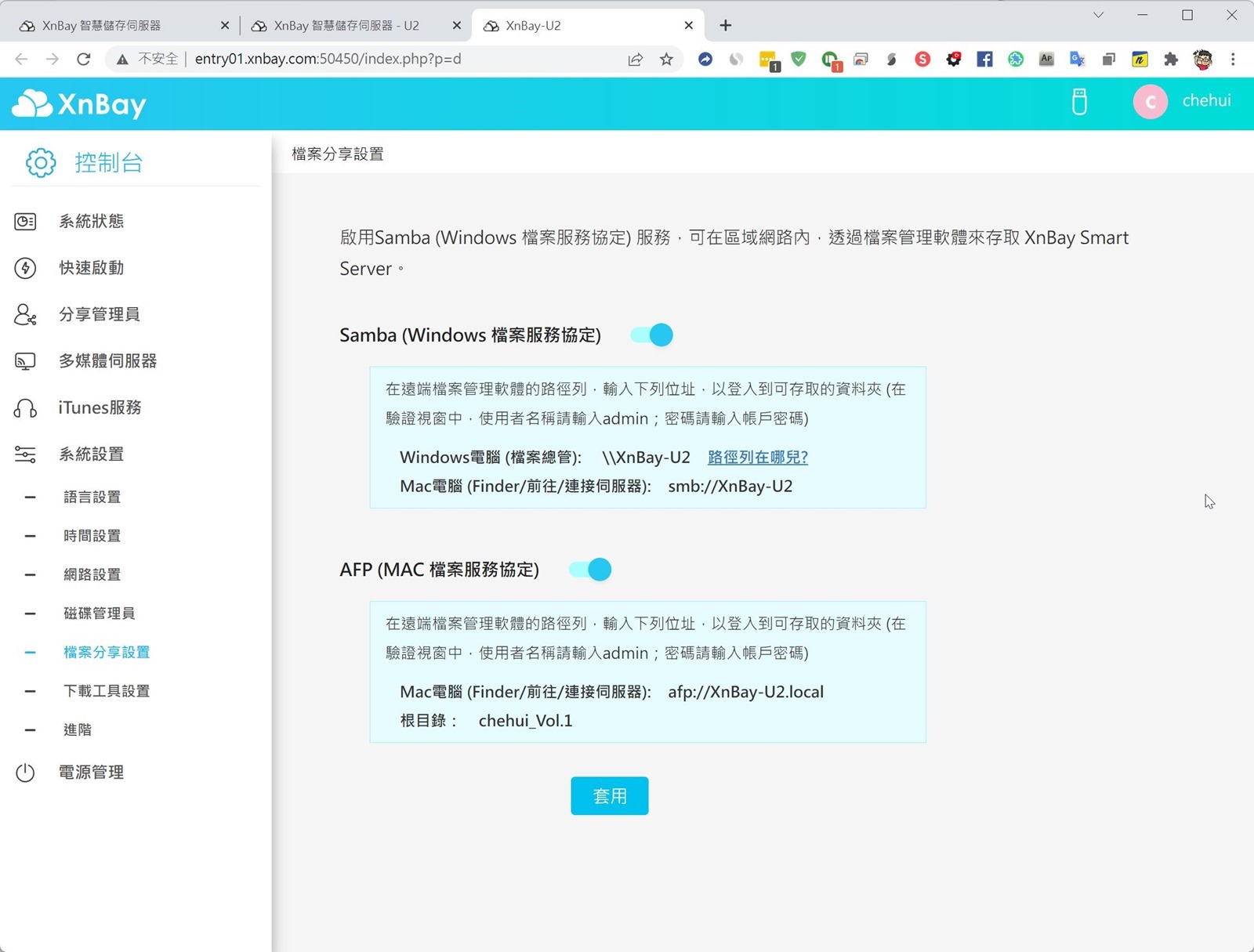
Task: Click the 套用 apply button
Action: 609,796
